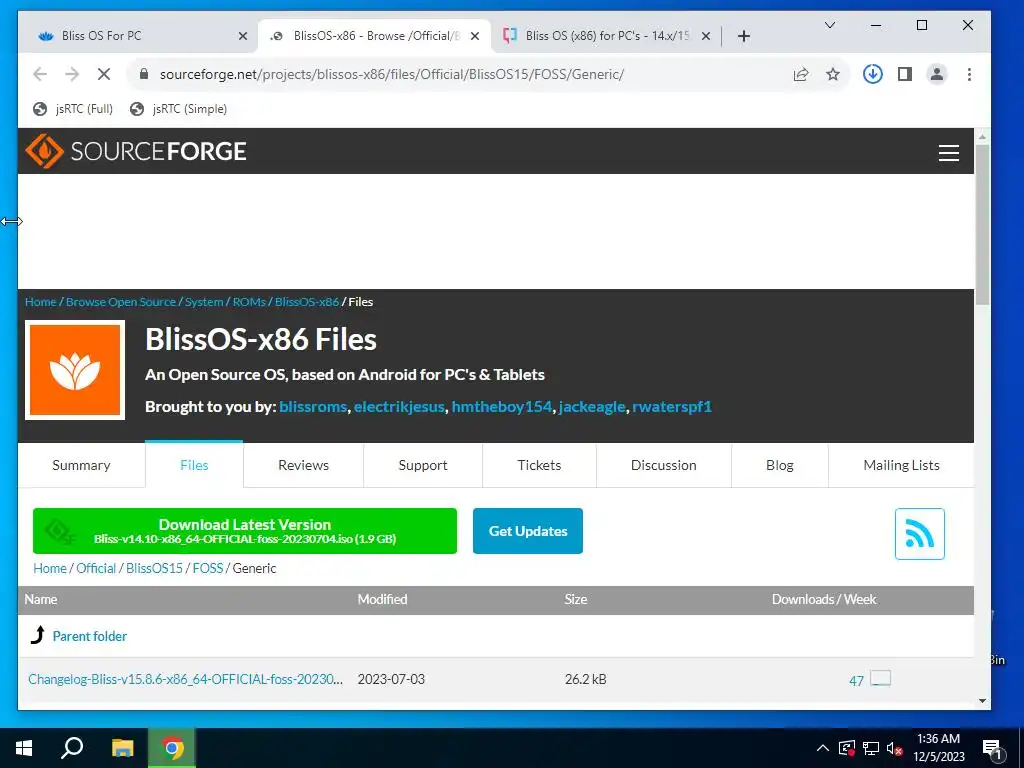Go to Parent folder
This screenshot has width=1024, height=768.
89,636
